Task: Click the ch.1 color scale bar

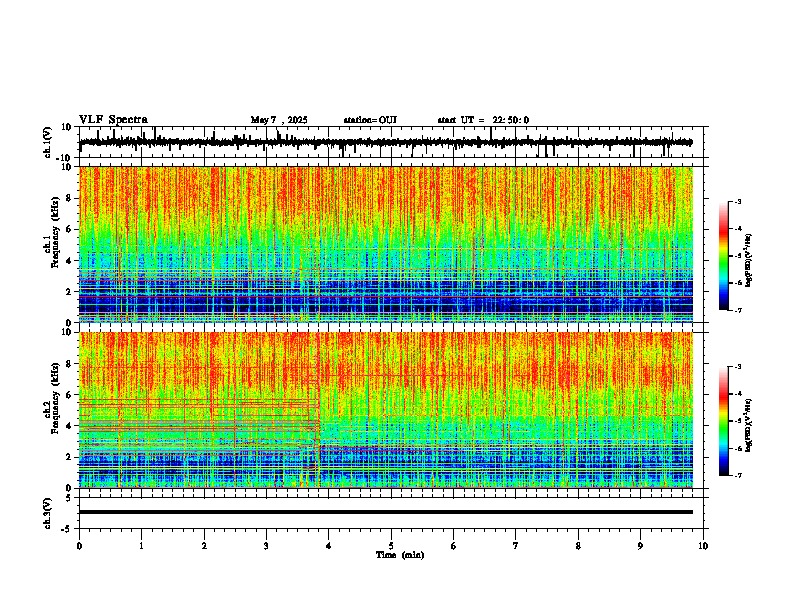Action: point(723,256)
